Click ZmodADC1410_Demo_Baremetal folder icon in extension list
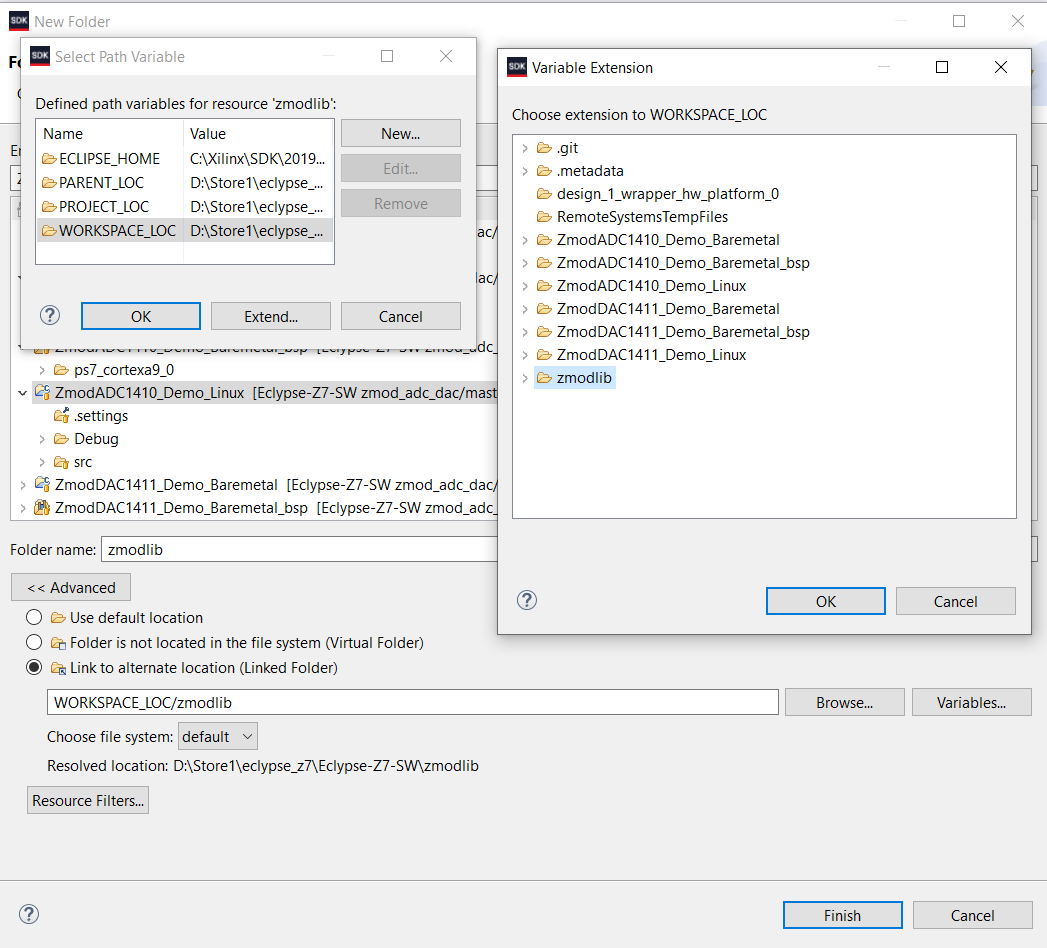The height and width of the screenshot is (948, 1047). point(545,240)
